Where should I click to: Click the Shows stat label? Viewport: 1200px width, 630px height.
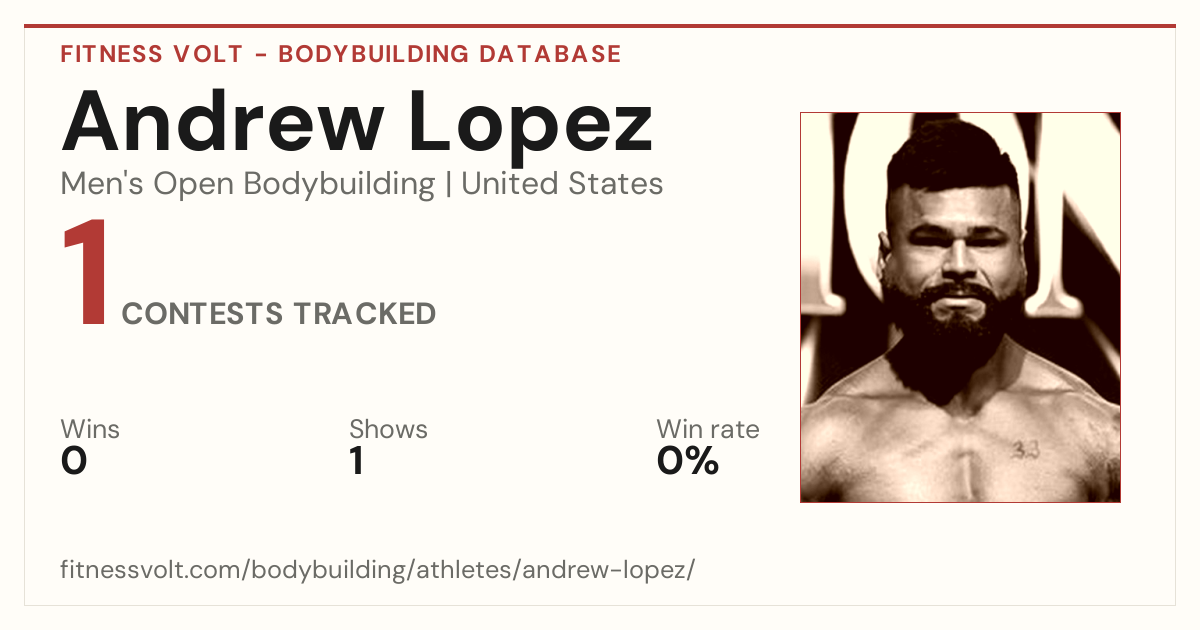pos(388,429)
